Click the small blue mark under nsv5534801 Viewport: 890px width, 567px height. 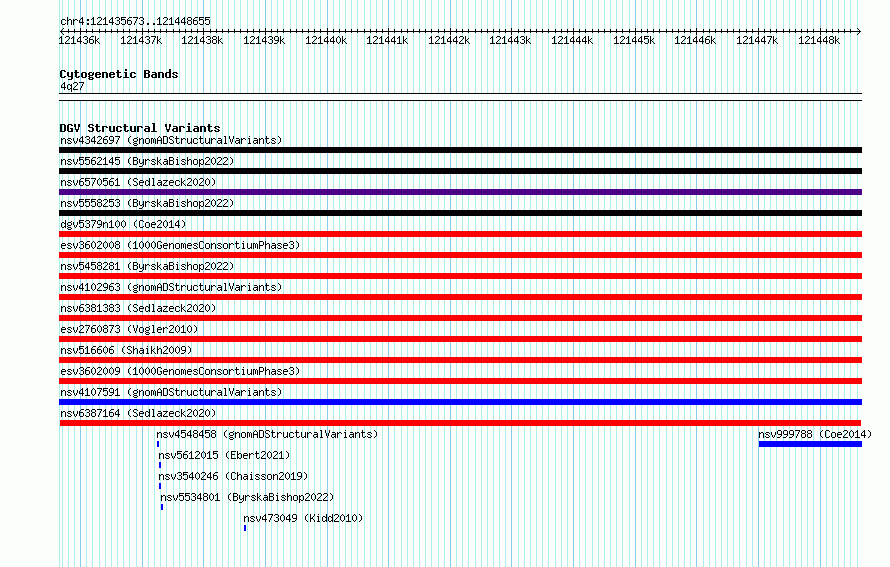coord(162,507)
